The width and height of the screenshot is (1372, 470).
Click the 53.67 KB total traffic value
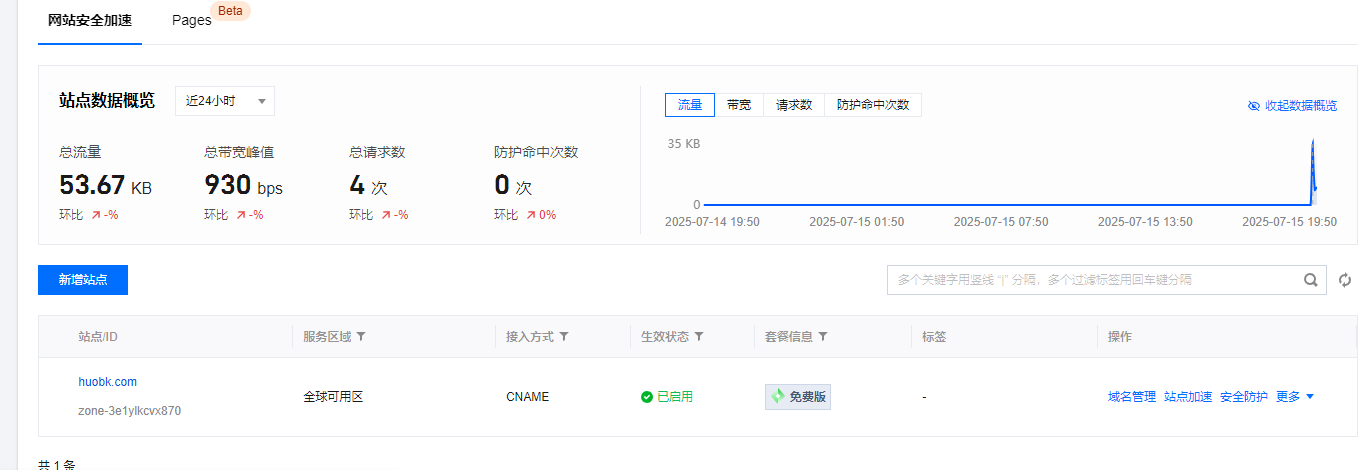(106, 185)
